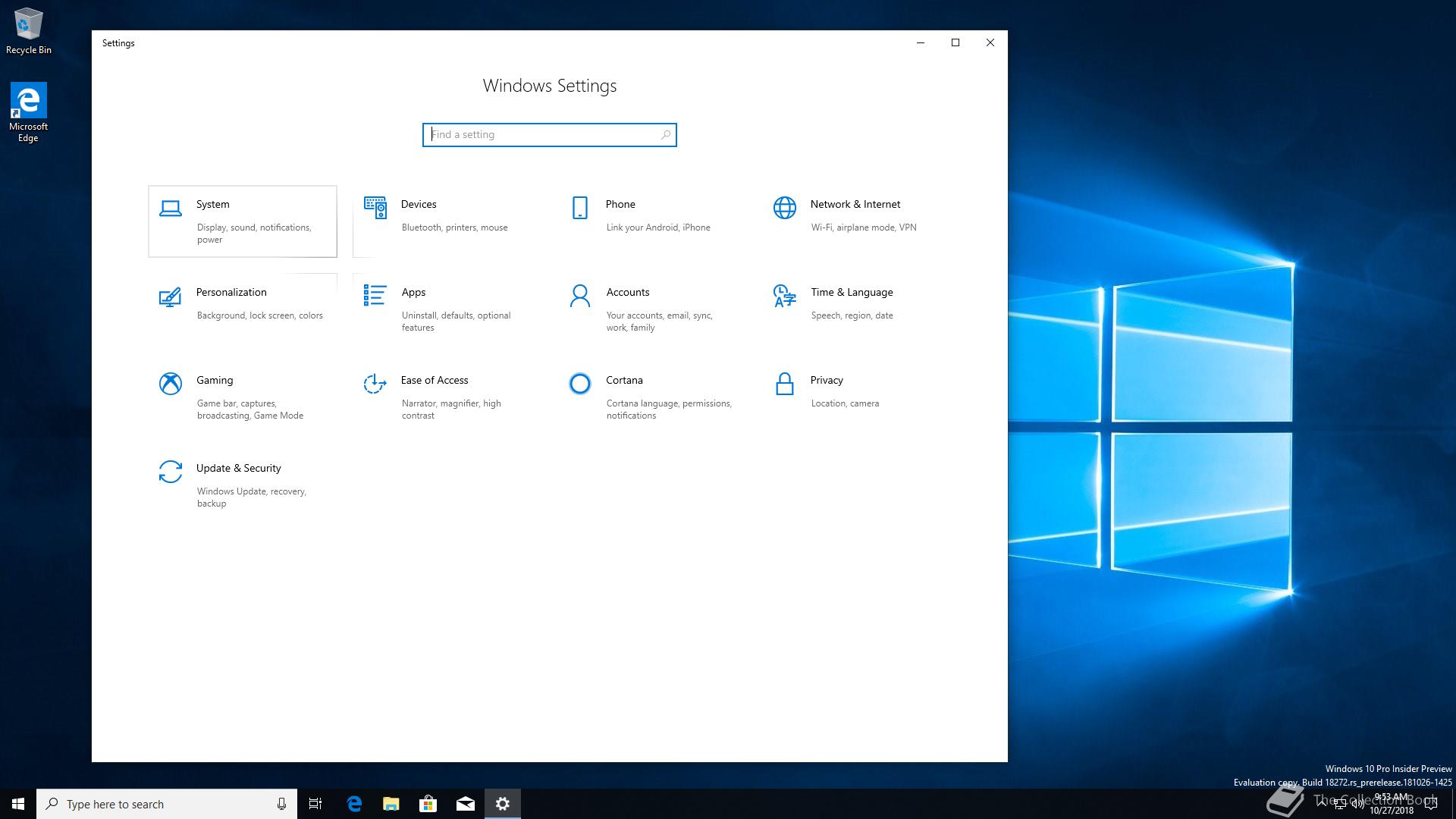Open the Mail app from the taskbar

coord(466,804)
